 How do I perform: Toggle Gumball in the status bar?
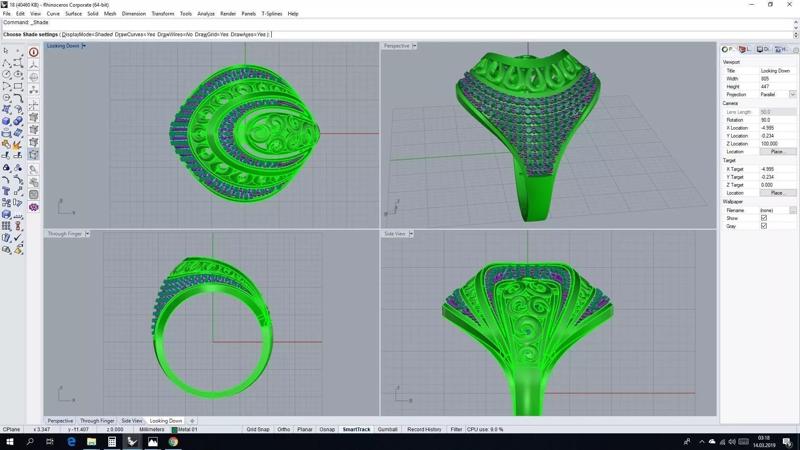387,430
